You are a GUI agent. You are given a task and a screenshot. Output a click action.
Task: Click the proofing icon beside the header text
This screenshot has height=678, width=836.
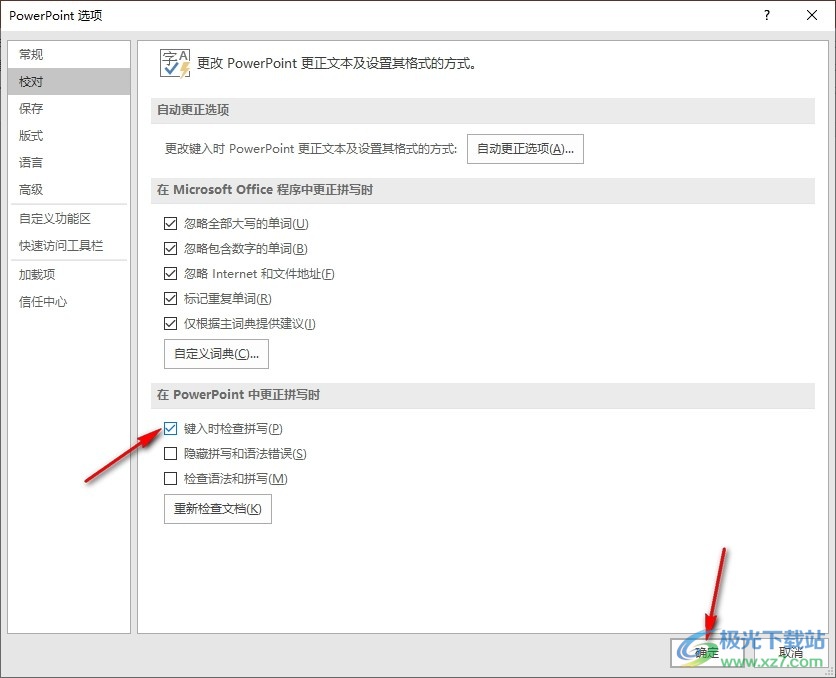point(174,62)
